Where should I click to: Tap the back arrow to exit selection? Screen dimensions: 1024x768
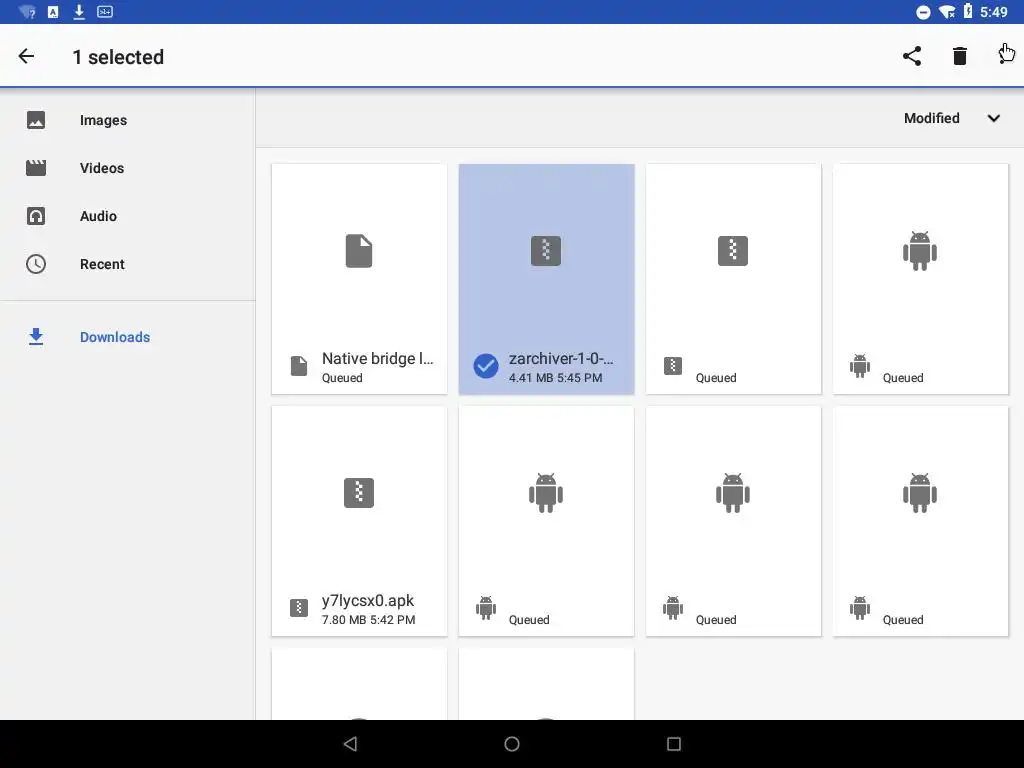click(x=26, y=57)
